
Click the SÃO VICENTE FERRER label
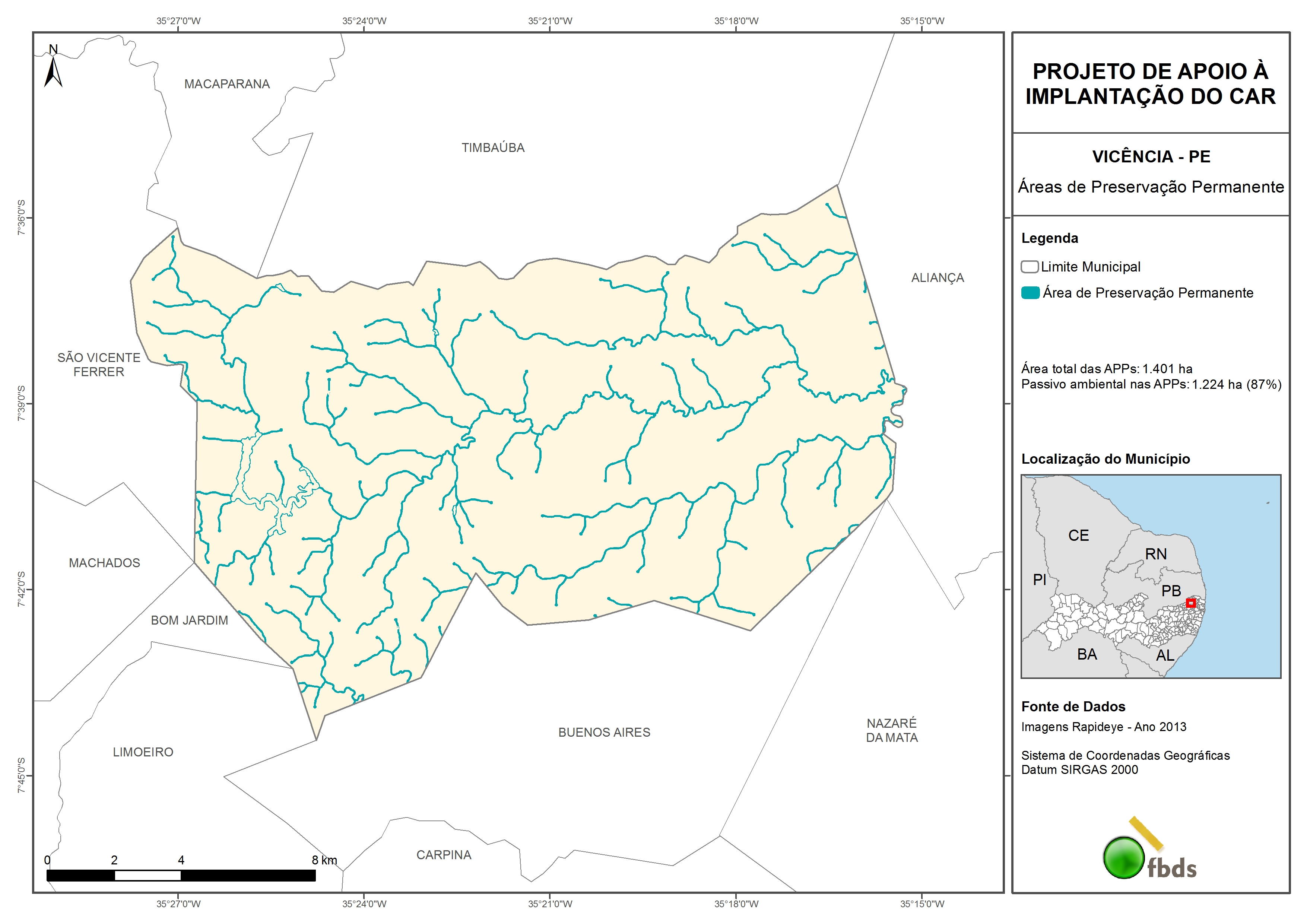pyautogui.click(x=98, y=365)
